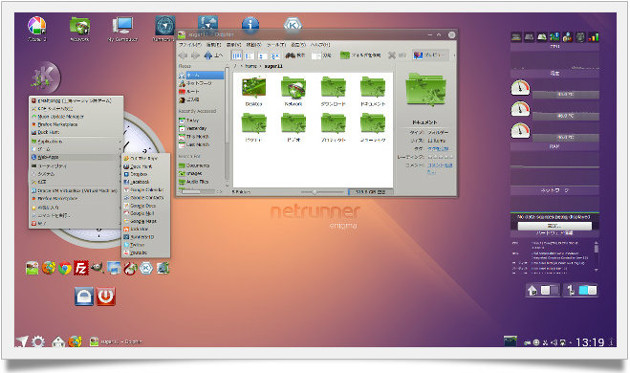Image resolution: width=630 pixels, height=373 pixels.
Task: Open Dolphin's binoculars search tool
Action: (295, 55)
